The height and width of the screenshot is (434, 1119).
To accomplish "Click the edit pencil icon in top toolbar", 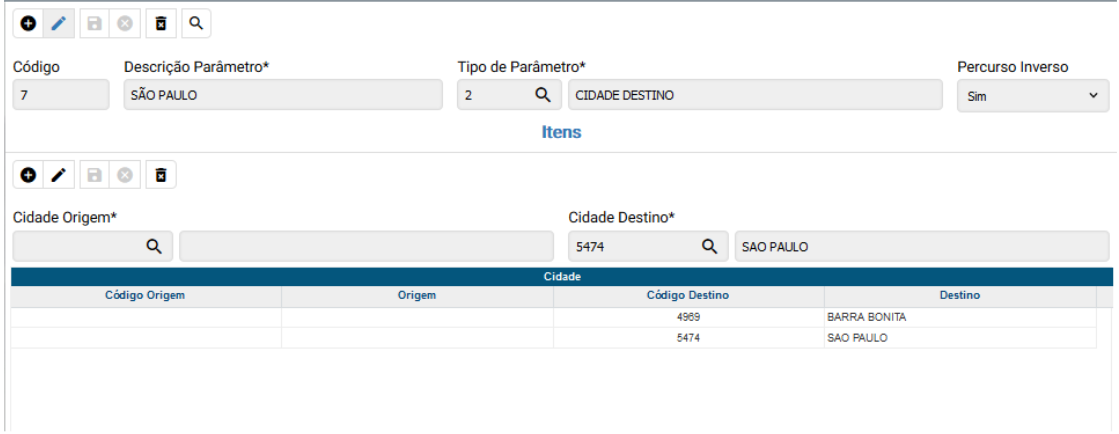I will coord(59,22).
